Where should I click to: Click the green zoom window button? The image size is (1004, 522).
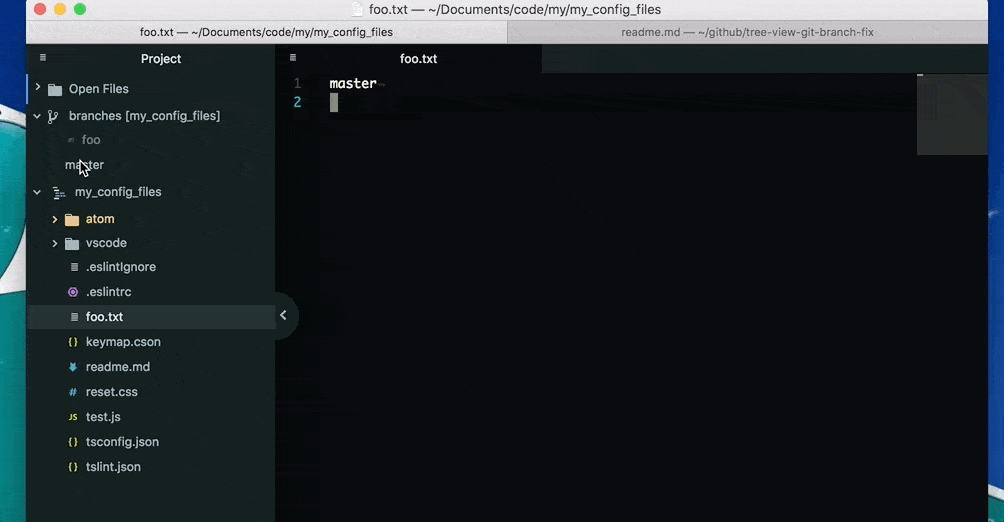click(x=80, y=9)
